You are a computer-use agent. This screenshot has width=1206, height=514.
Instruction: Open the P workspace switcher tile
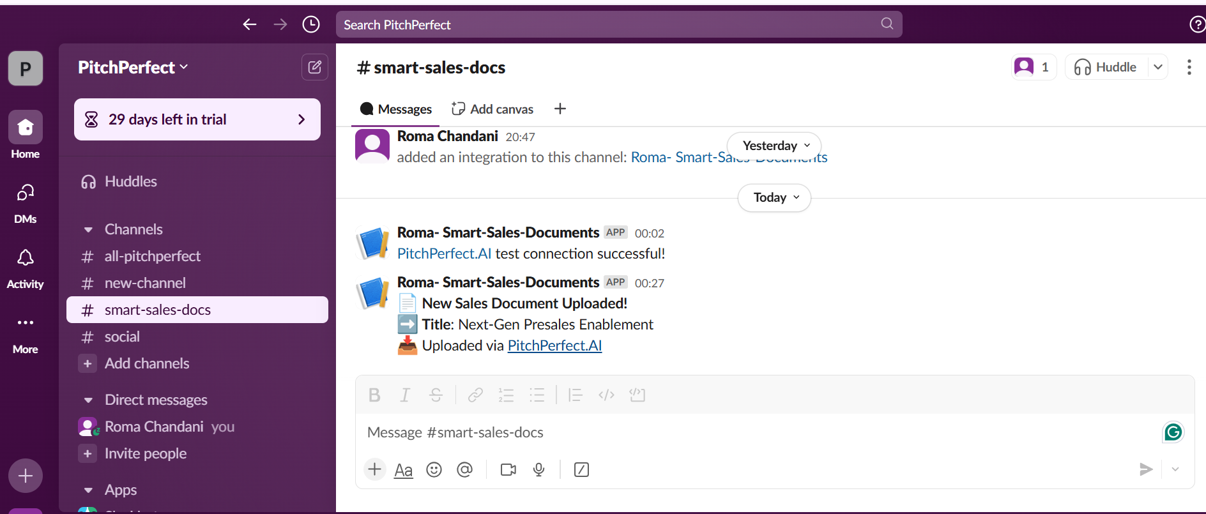click(x=25, y=69)
